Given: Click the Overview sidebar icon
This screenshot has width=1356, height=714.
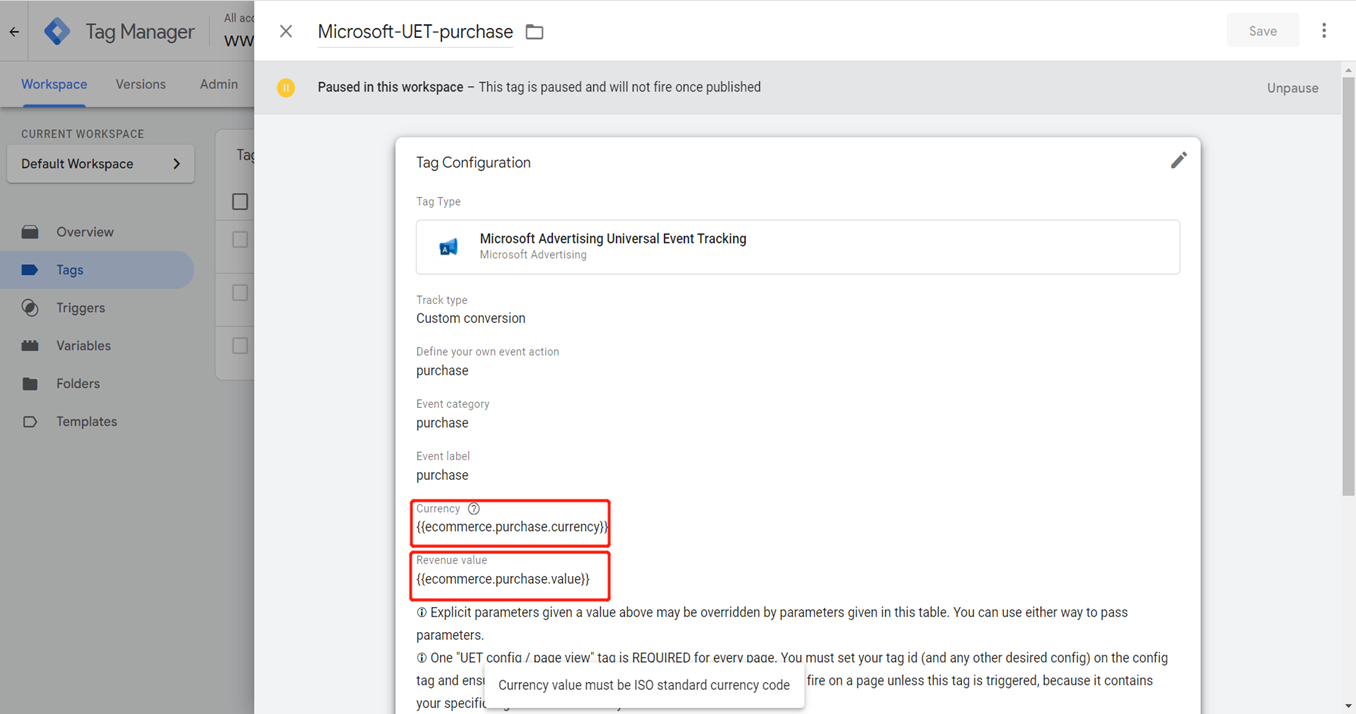Looking at the screenshot, I should pos(30,232).
